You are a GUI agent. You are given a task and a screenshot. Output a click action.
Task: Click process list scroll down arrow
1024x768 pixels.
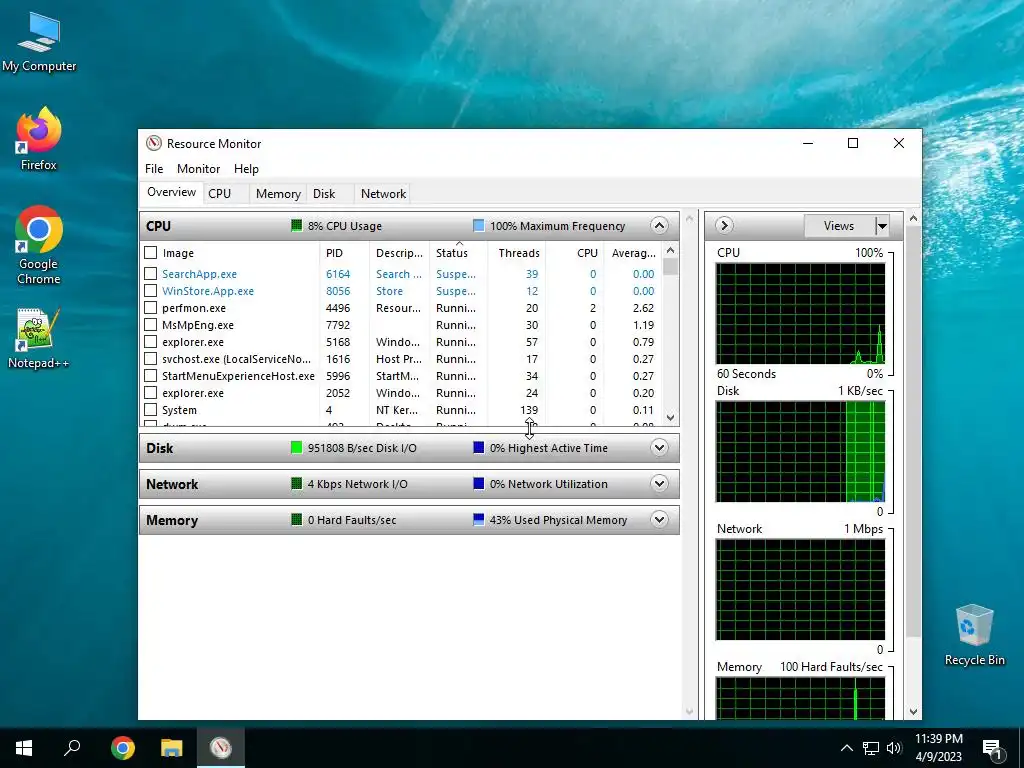pyautogui.click(x=670, y=417)
